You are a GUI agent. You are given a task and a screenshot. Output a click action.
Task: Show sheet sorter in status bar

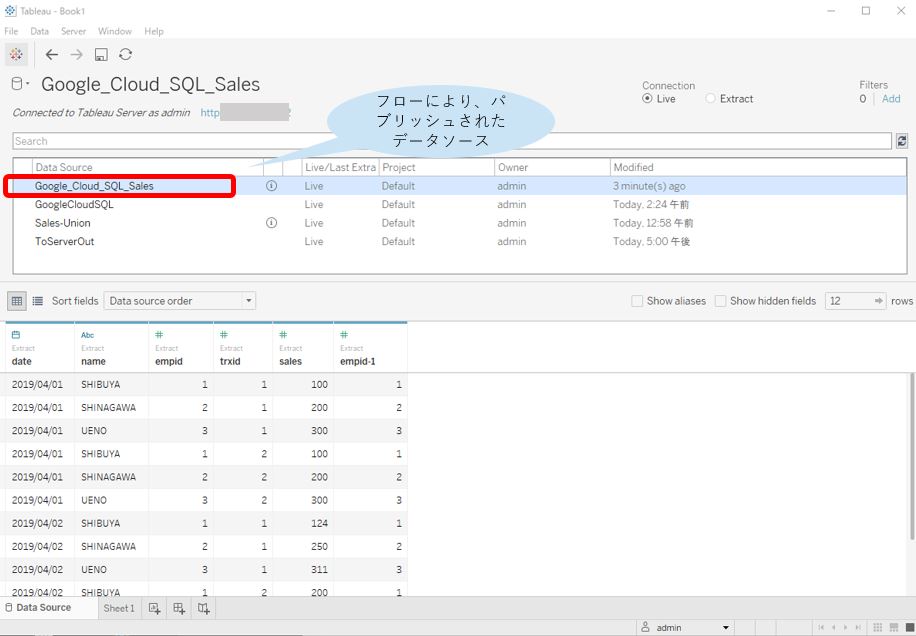coord(877,628)
